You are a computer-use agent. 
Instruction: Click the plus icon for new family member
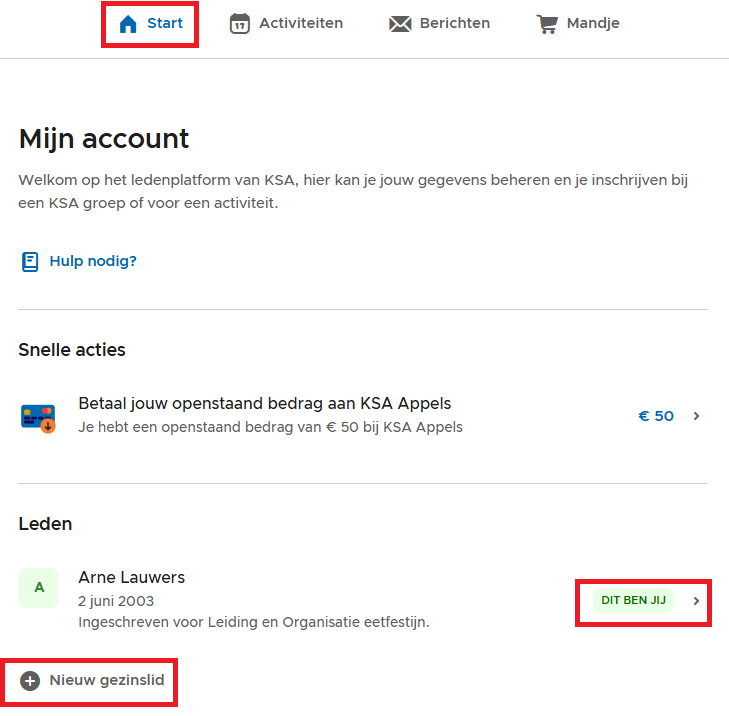(30, 681)
